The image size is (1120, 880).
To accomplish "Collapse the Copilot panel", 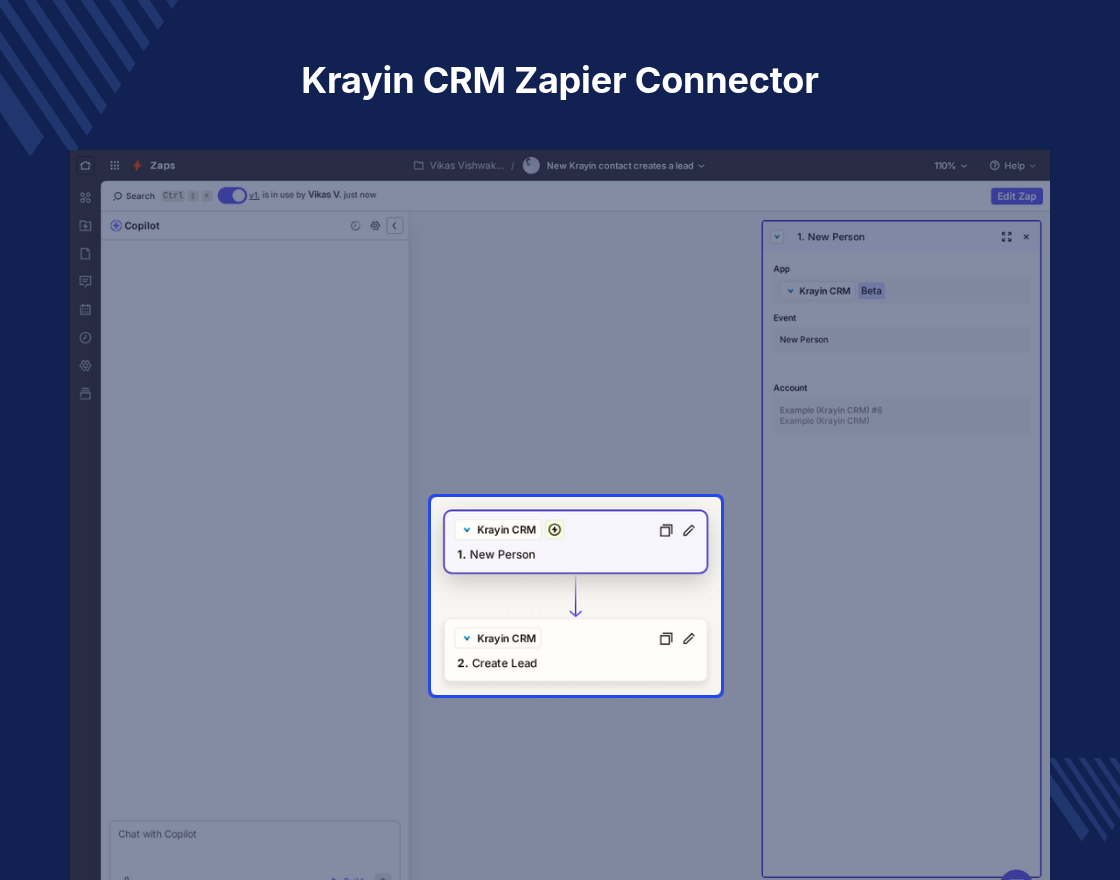I will (394, 226).
